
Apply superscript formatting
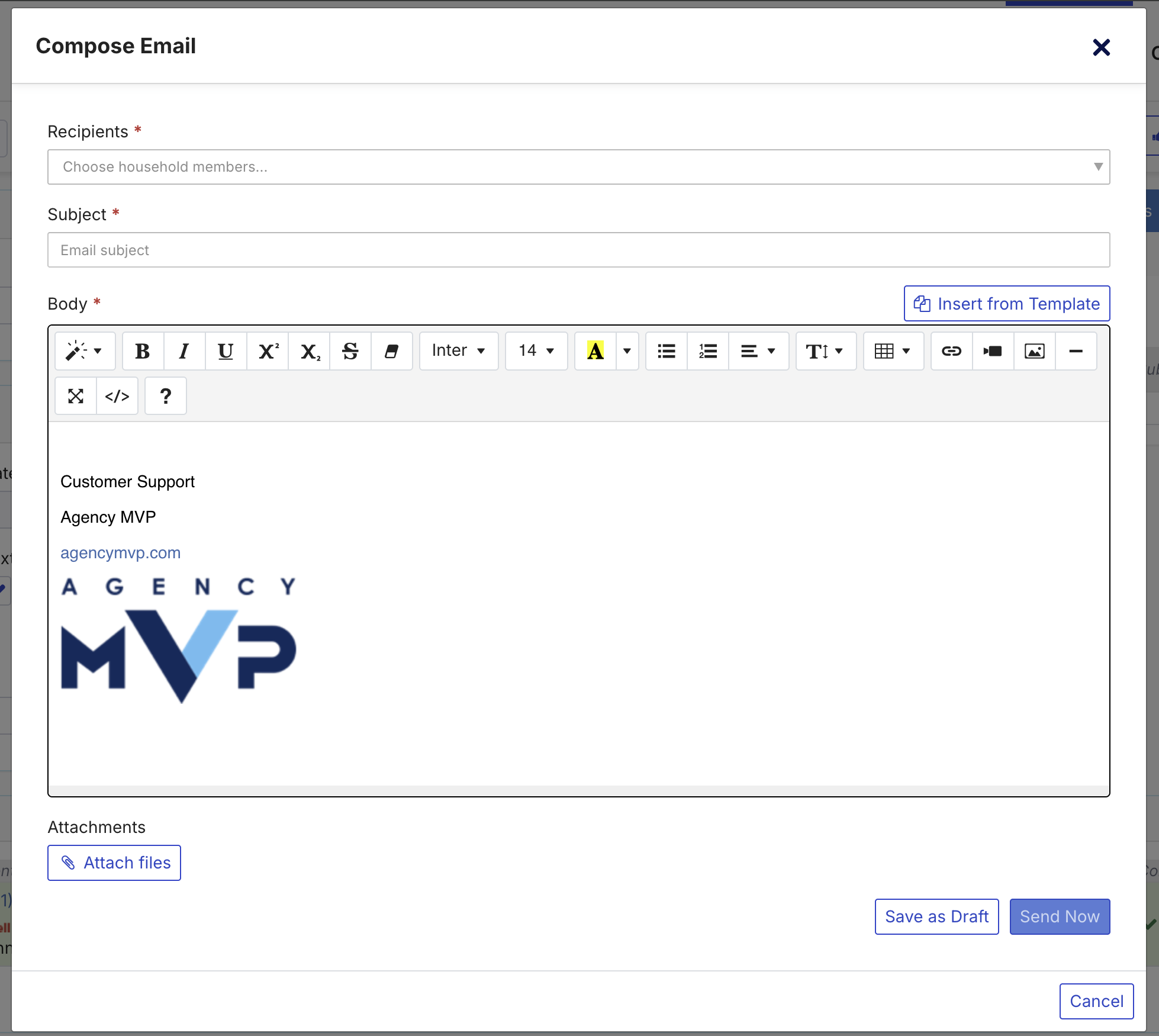[x=268, y=351]
